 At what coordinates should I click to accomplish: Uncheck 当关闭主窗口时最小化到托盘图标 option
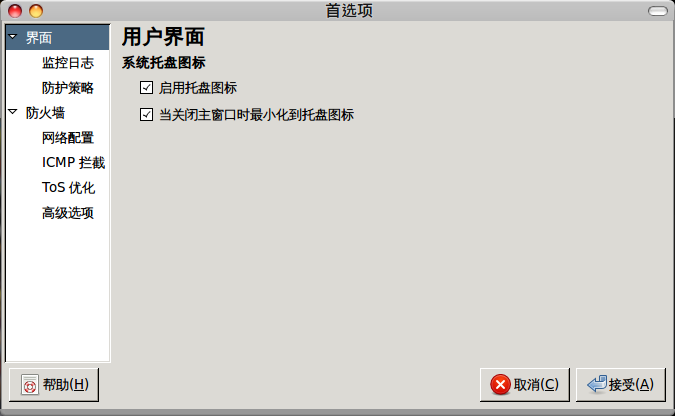pyautogui.click(x=146, y=115)
